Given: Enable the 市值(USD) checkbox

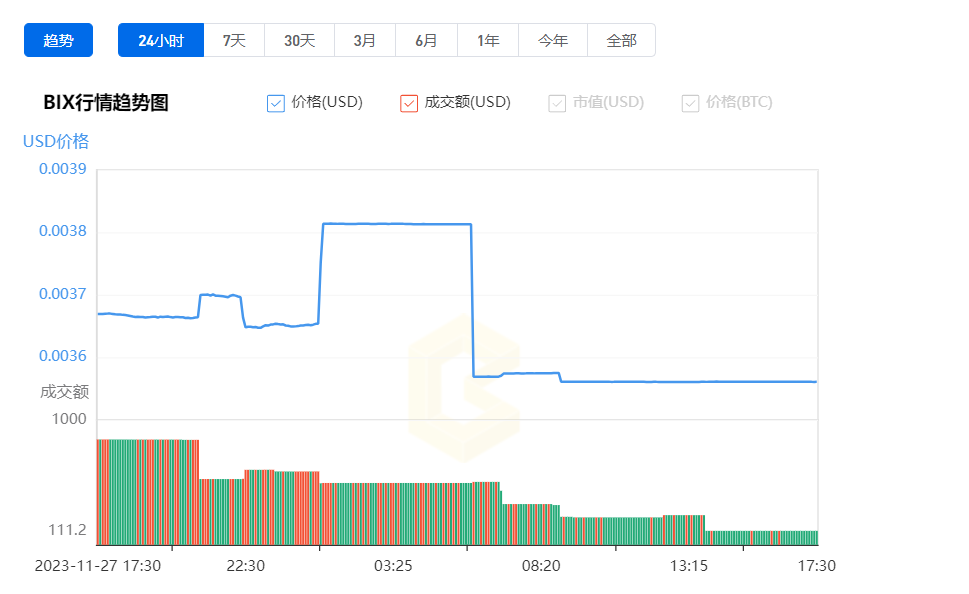Looking at the screenshot, I should coord(556,102).
